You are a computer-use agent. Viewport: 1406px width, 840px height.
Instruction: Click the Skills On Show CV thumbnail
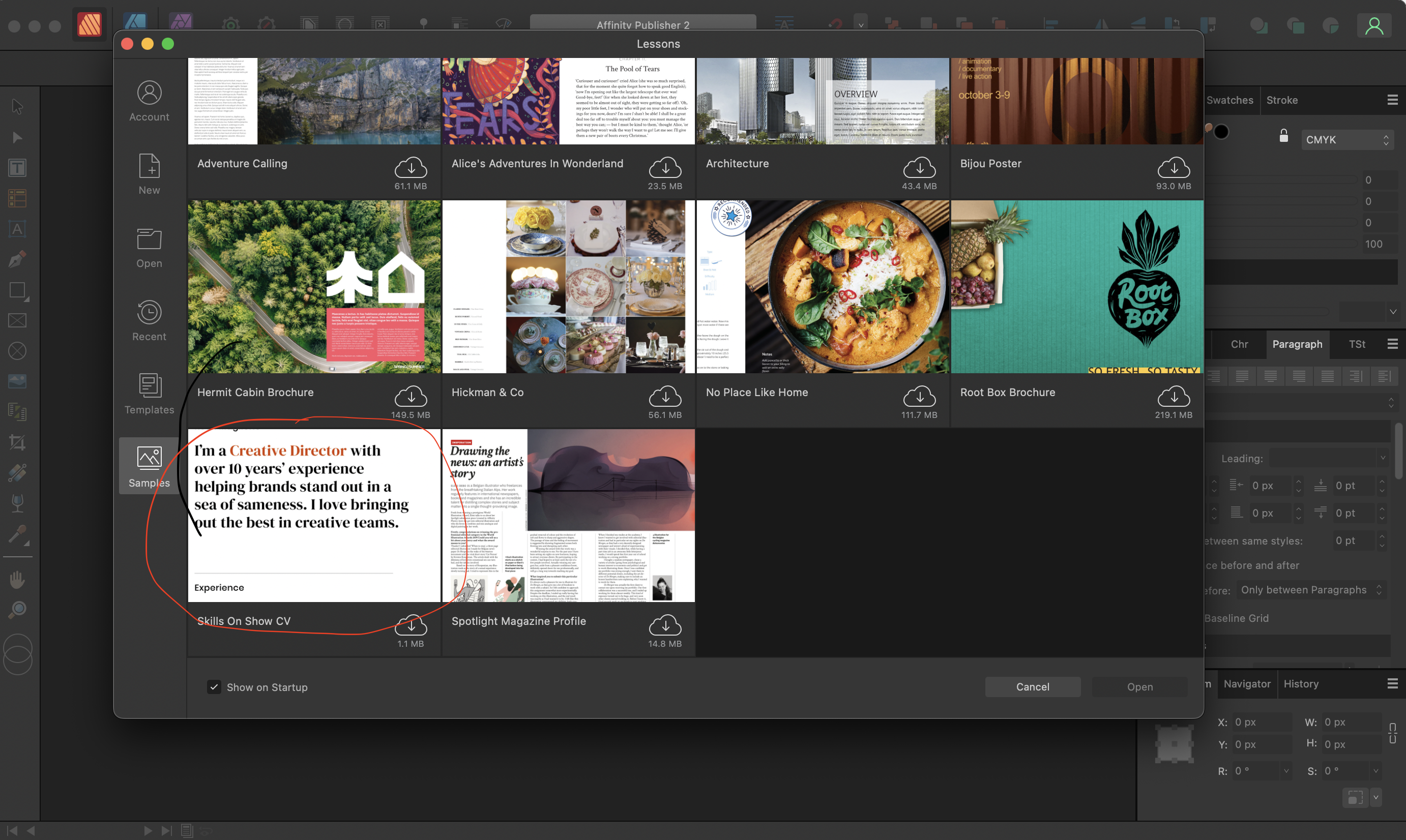tap(314, 515)
